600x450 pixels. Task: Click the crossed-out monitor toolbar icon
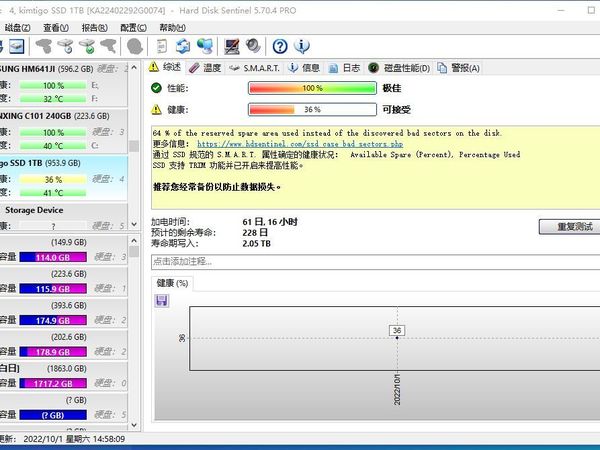[232, 46]
